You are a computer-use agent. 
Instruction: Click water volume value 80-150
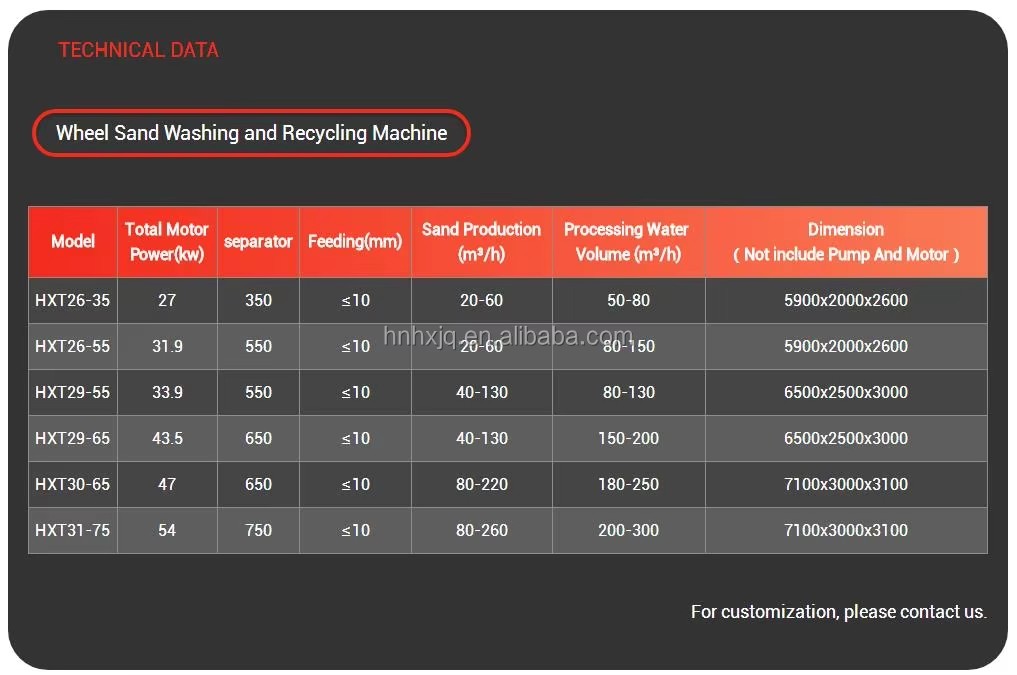628,346
